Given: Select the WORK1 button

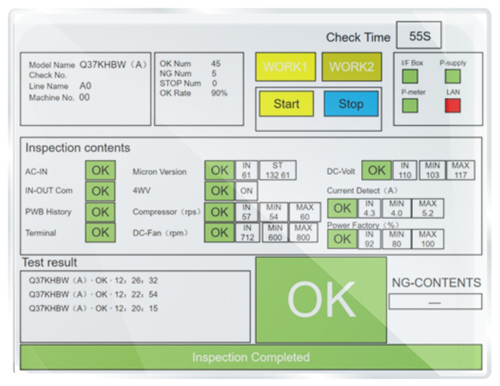Looking at the screenshot, I should click(x=286, y=67).
